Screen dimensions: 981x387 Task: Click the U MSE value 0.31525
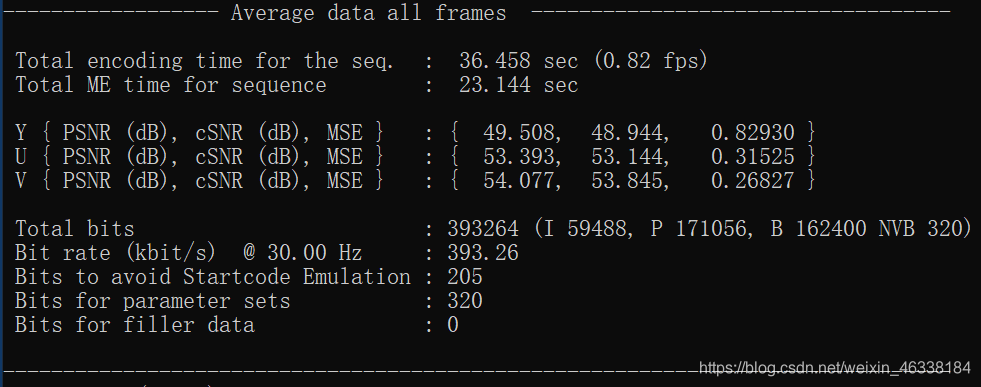(x=753, y=156)
